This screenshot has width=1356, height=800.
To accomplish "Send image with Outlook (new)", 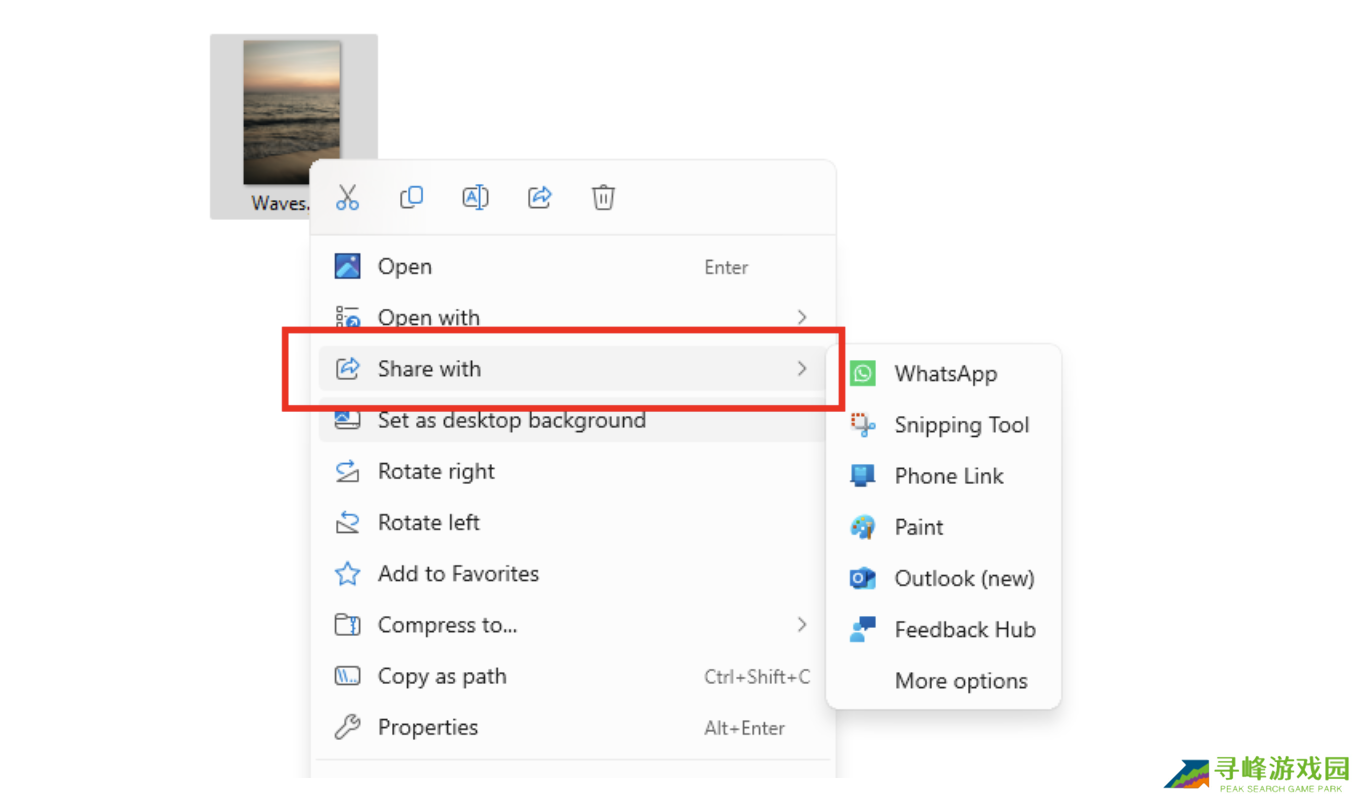I will tap(963, 578).
